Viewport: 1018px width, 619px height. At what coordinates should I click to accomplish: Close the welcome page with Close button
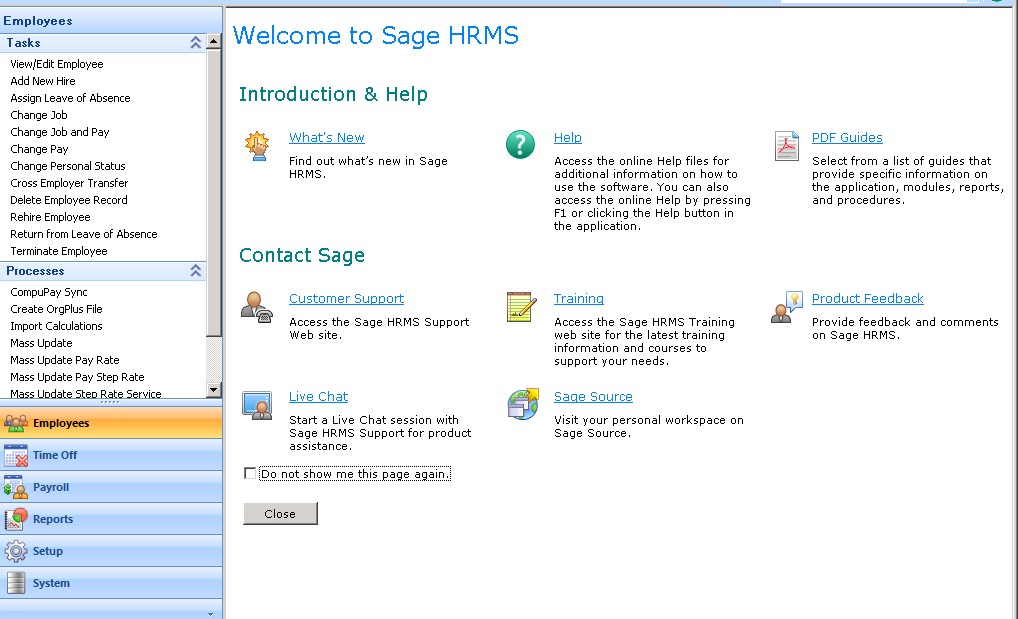click(280, 514)
